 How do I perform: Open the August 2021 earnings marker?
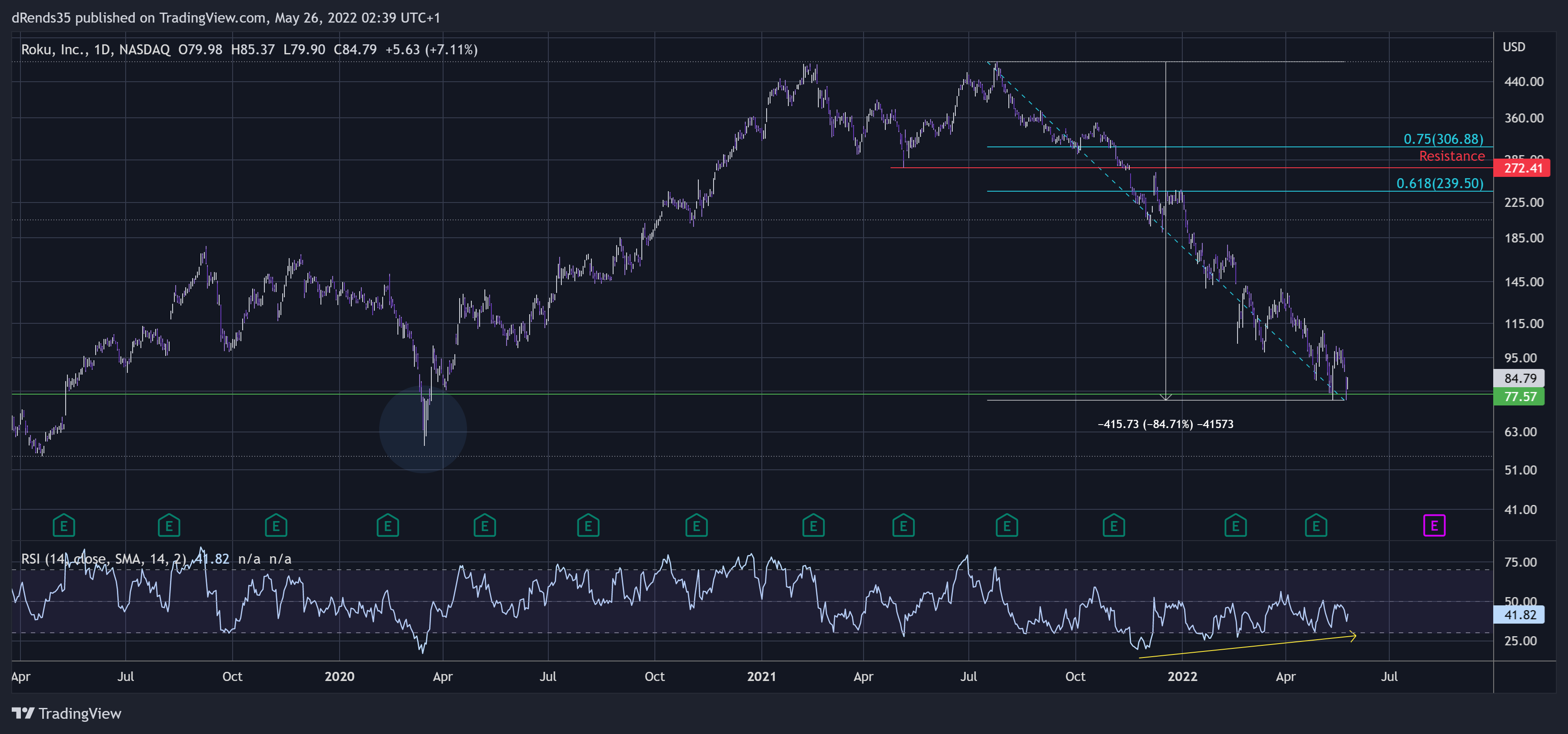pyautogui.click(x=1007, y=525)
